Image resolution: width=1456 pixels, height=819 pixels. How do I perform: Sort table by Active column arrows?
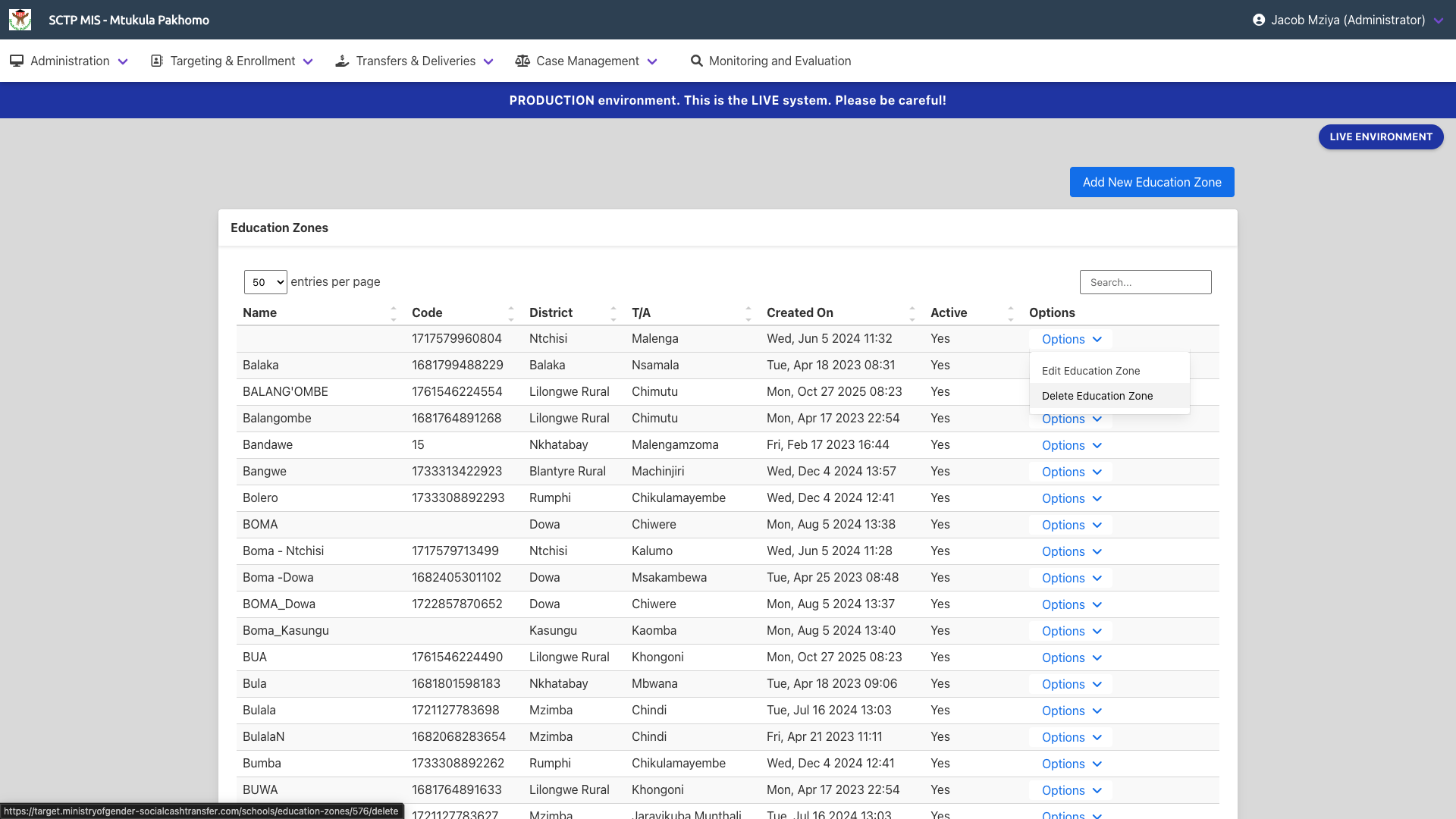point(1011,313)
